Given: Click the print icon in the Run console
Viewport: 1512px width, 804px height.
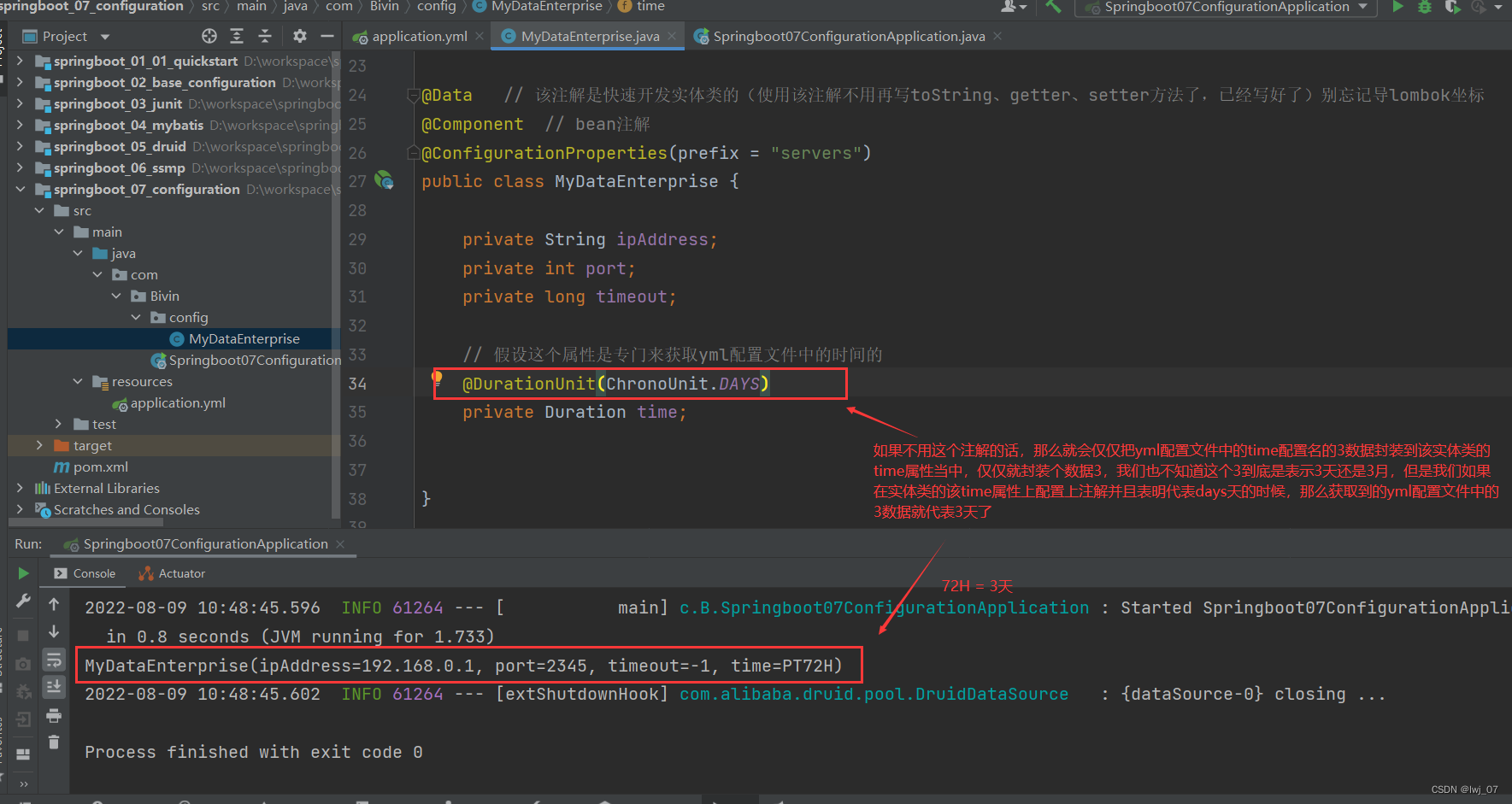Looking at the screenshot, I should (54, 715).
